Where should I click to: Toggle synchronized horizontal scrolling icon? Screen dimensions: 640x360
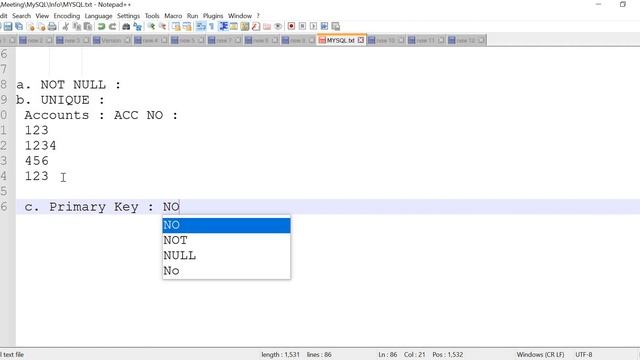[187, 27]
